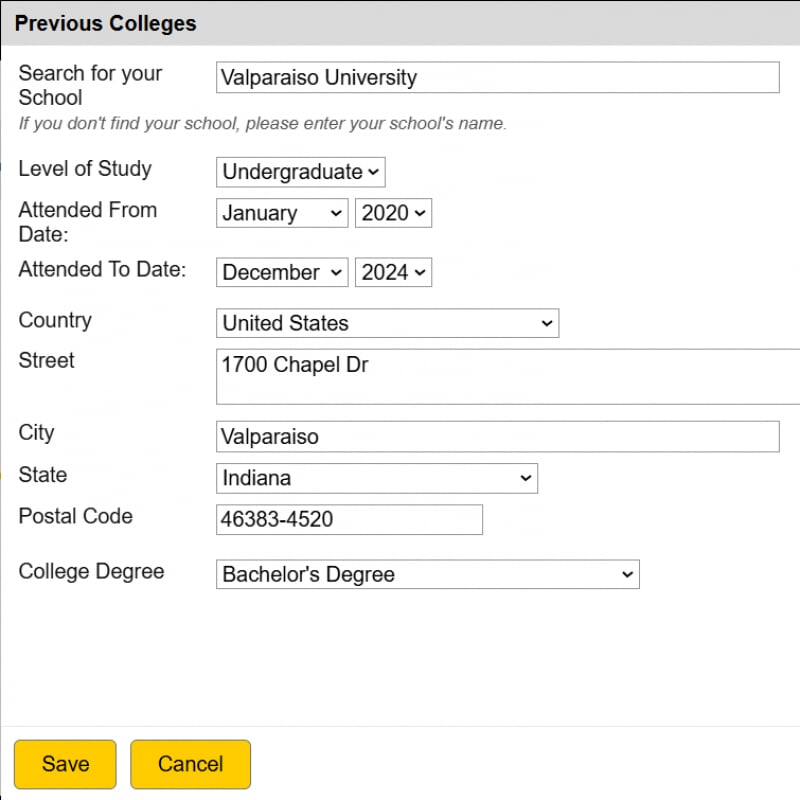
Task: Click the Postal Code field
Action: point(349,519)
